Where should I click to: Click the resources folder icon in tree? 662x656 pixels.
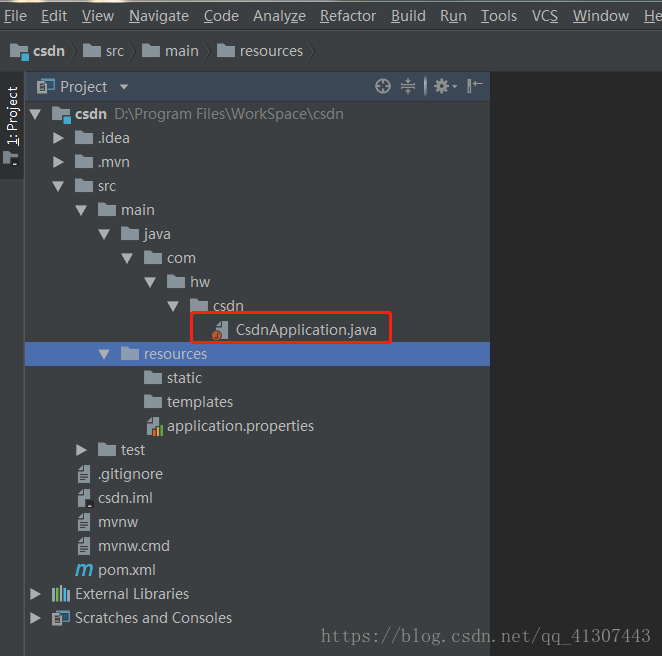click(x=130, y=353)
